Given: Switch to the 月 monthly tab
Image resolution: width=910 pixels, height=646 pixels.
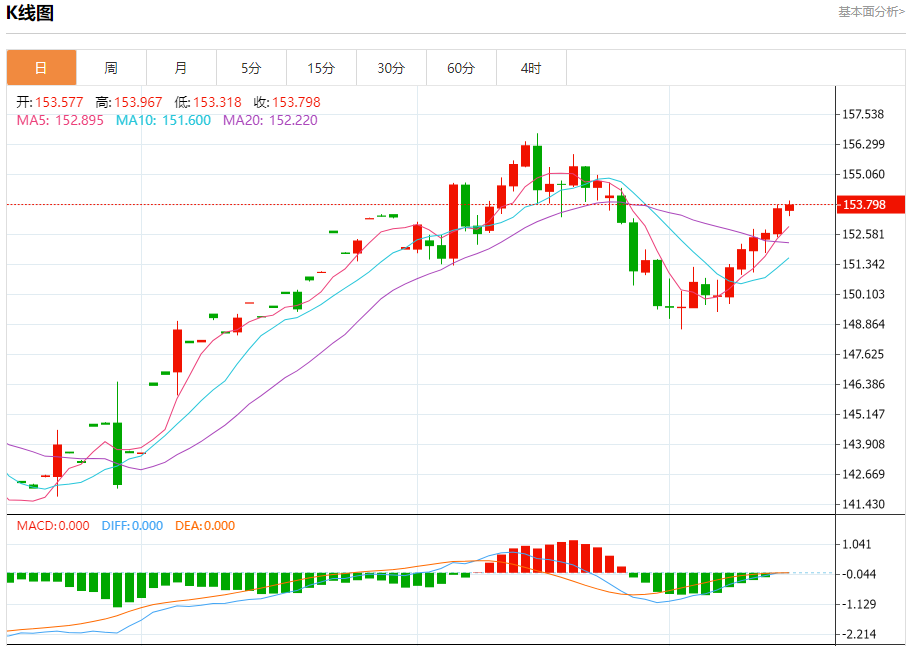Looking at the screenshot, I should pos(182,68).
